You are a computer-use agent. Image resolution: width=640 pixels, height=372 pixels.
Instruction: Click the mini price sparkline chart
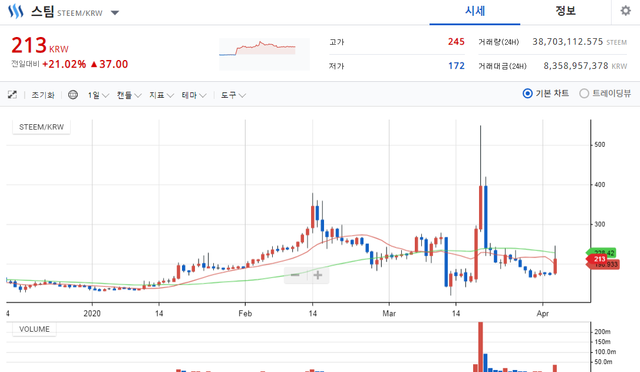point(264,54)
